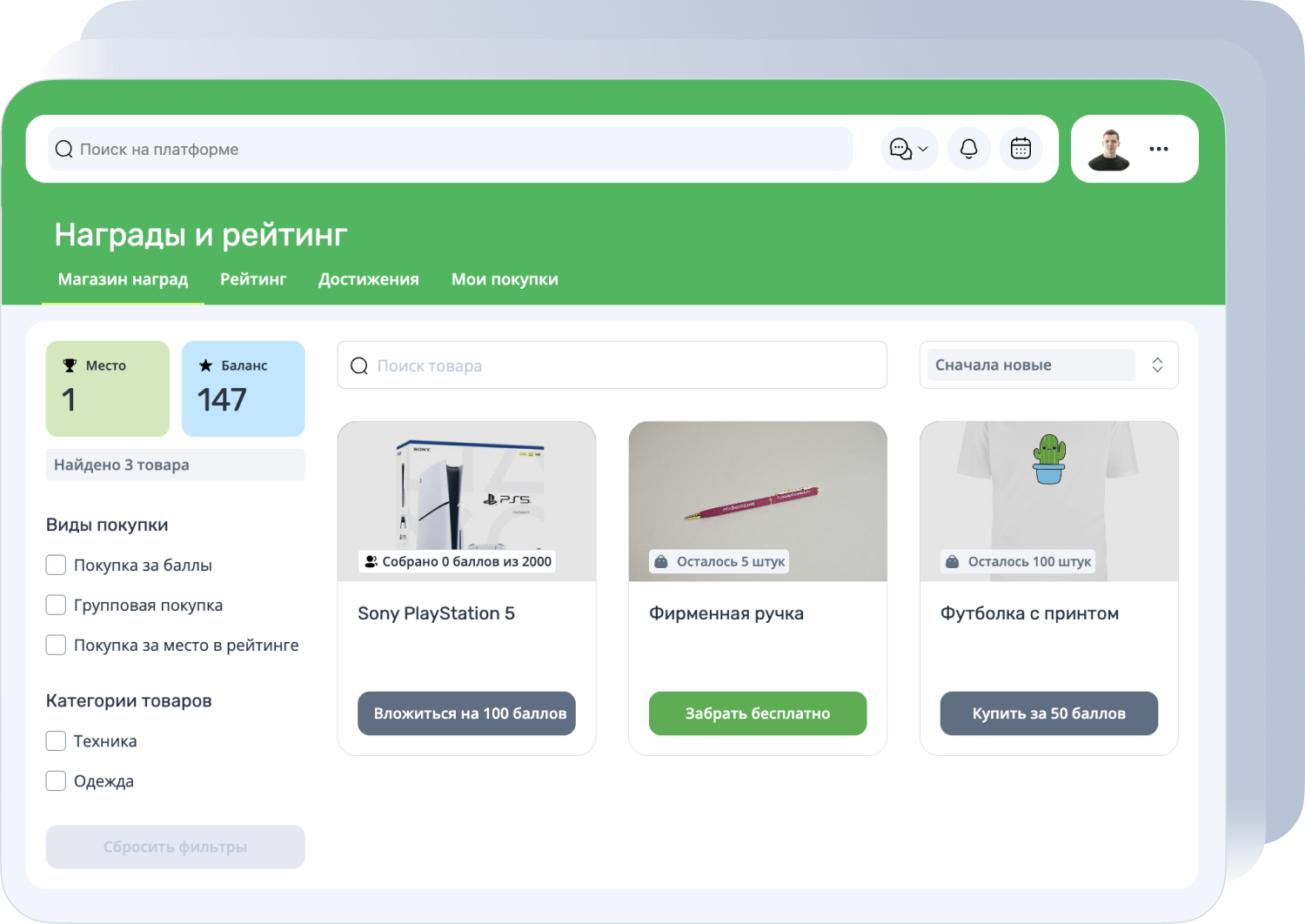
Task: Switch to Рейтинг tab
Action: tap(253, 279)
